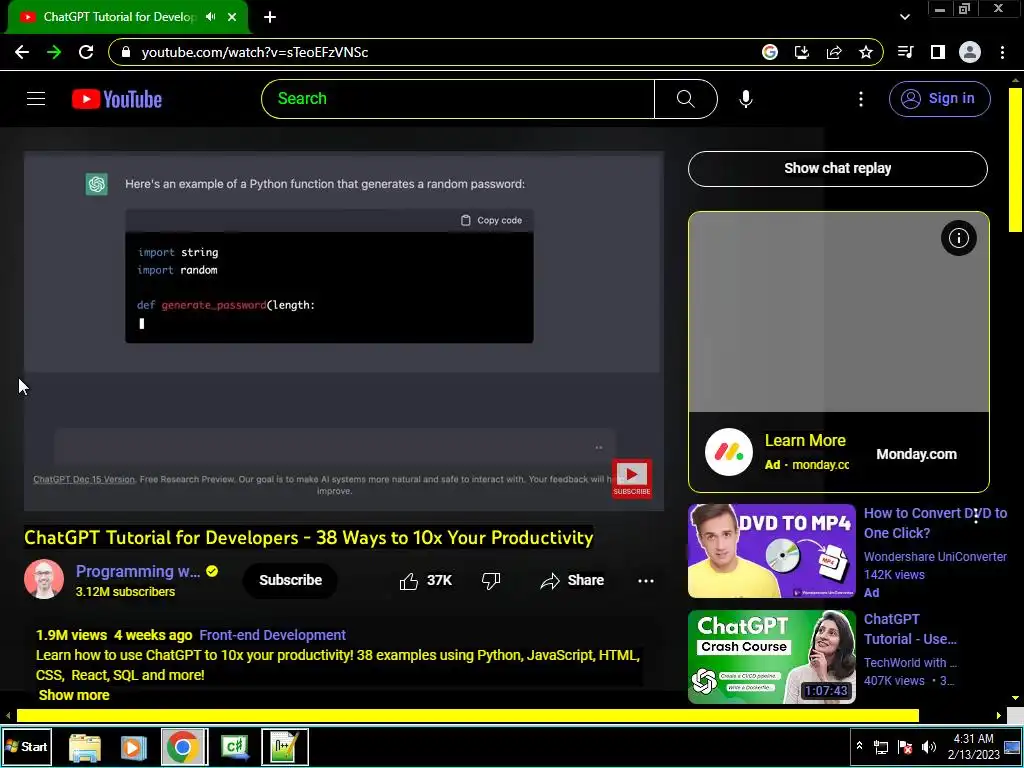Viewport: 1024px width, 768px height.
Task: Open YouTube settings three-dot menu
Action: [x=861, y=99]
